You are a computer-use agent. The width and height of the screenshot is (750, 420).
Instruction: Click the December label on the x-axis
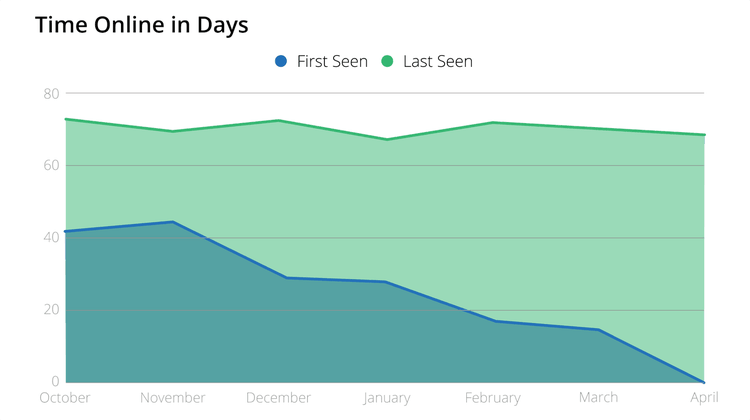pos(279,397)
